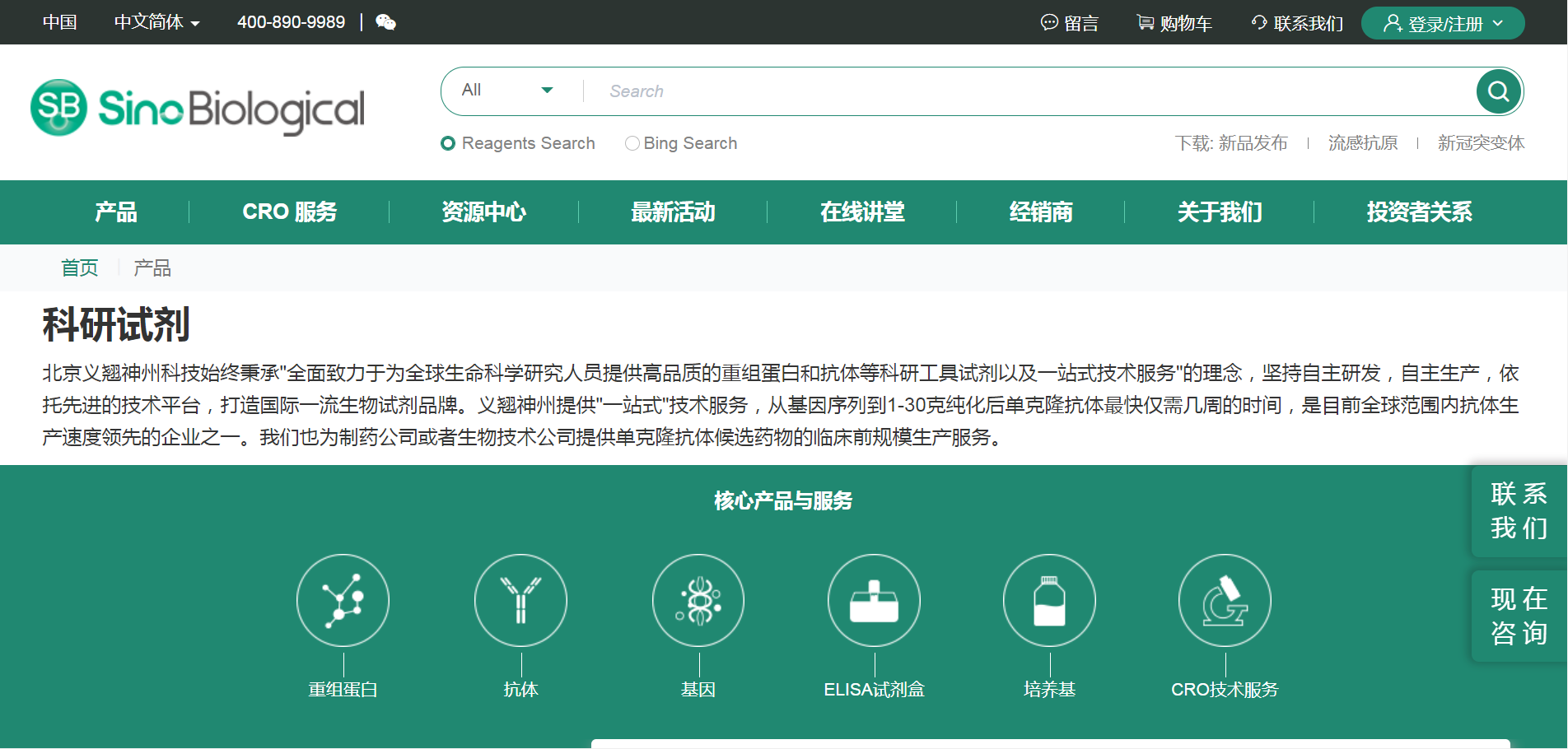The height and width of the screenshot is (749, 1568).
Task: Open the CRO技术服务 microscope icon
Action: click(1225, 600)
